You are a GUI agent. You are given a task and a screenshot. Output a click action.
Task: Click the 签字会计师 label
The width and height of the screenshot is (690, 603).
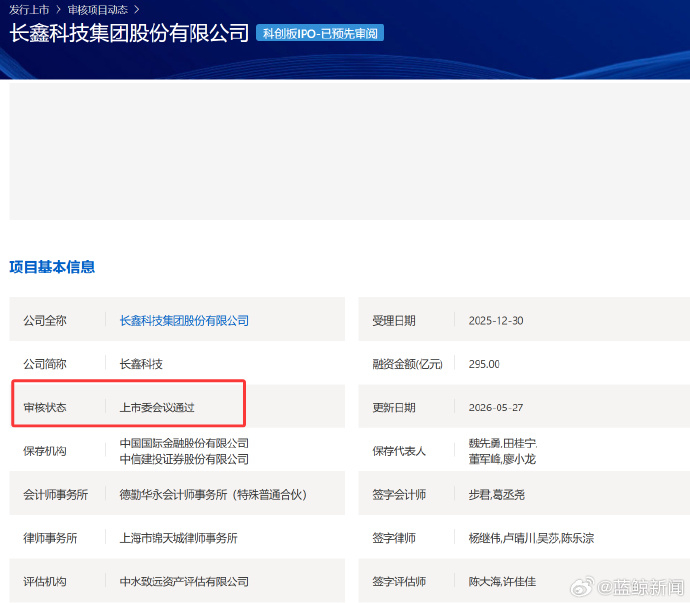399,494
